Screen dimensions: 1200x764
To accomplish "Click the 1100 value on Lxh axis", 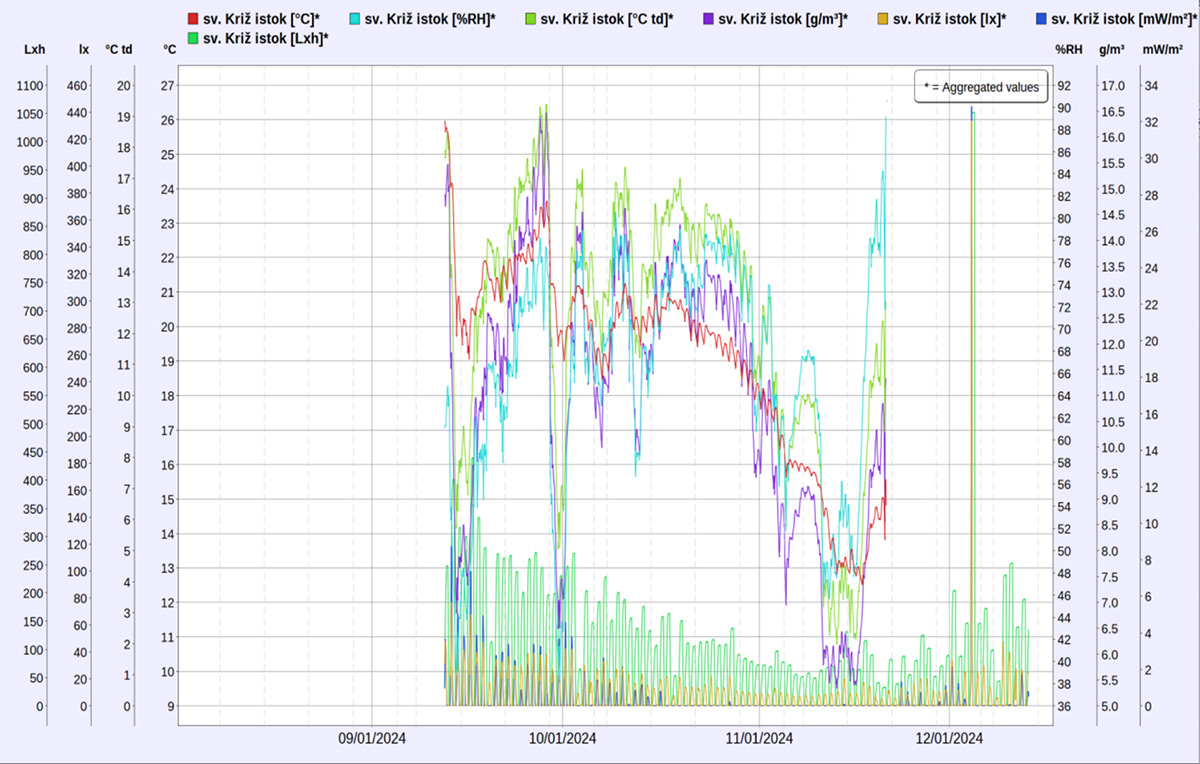I will tap(30, 86).
